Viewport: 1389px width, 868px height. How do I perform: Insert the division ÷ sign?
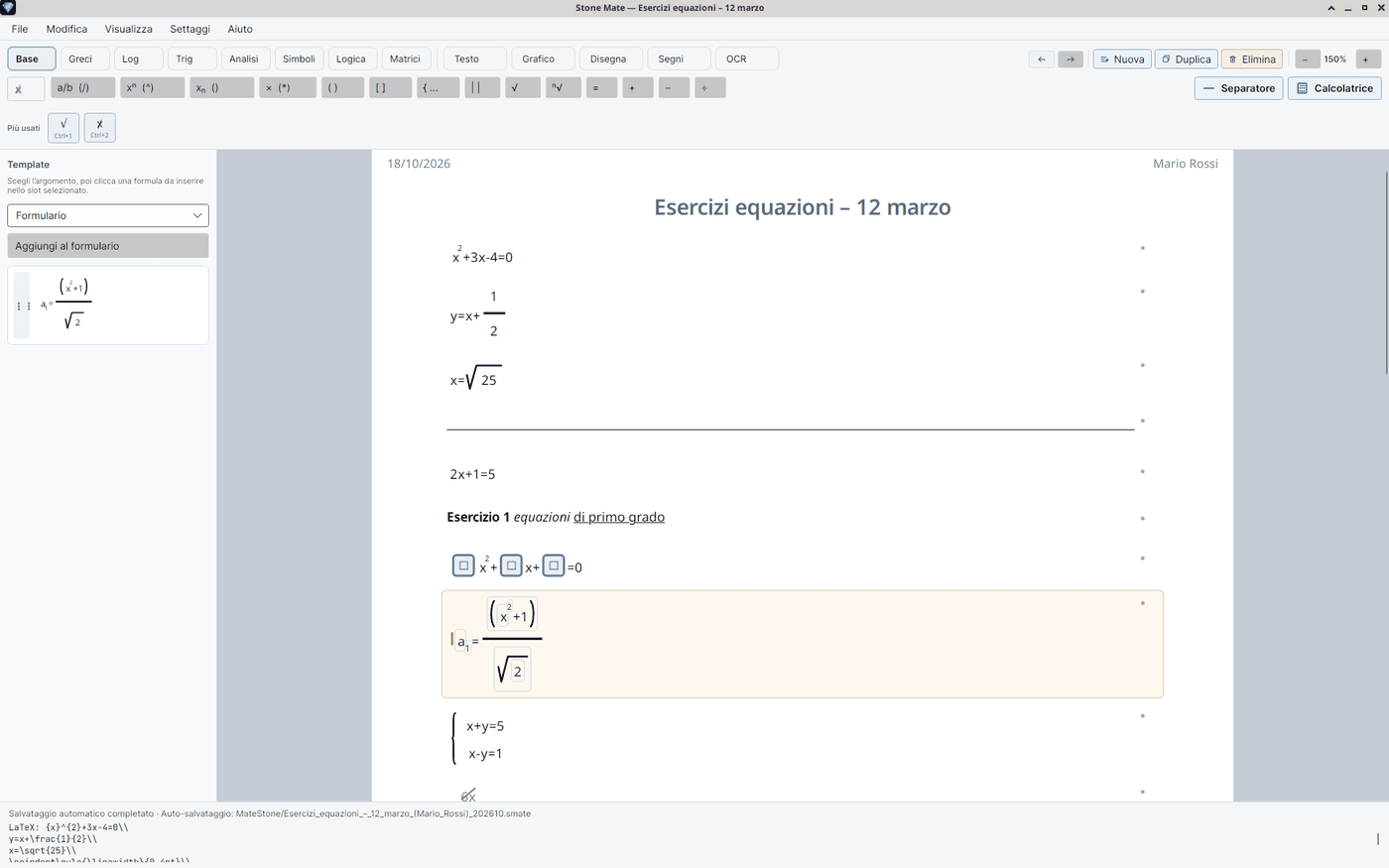click(710, 88)
